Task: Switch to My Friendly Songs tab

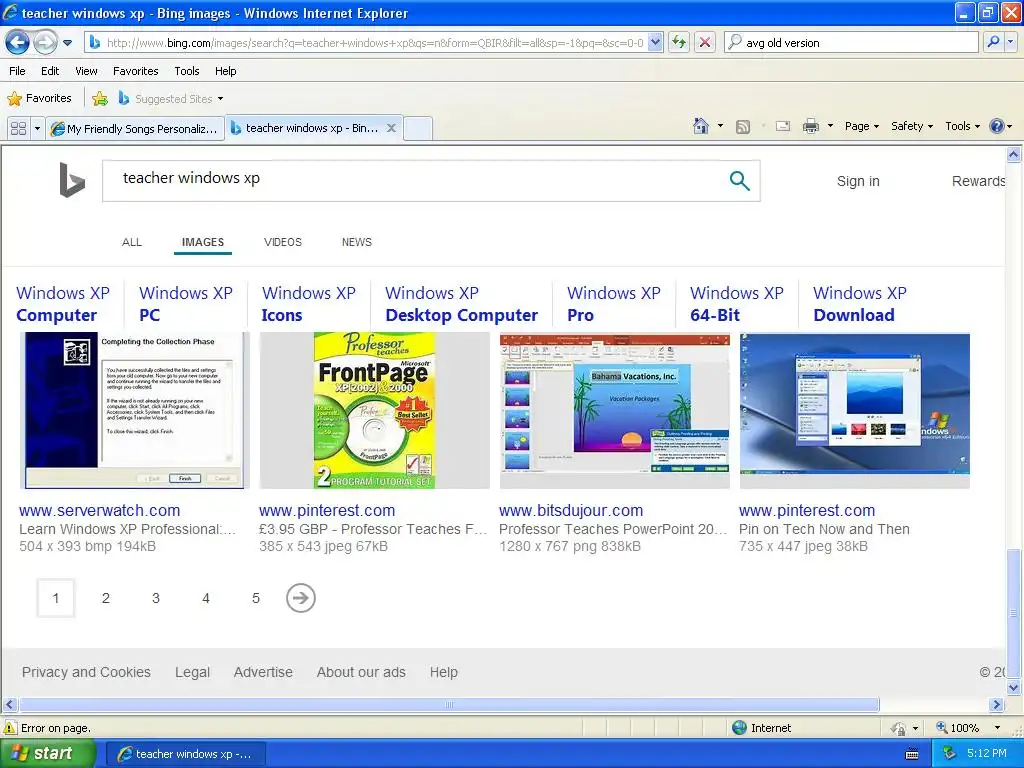Action: tap(135, 129)
